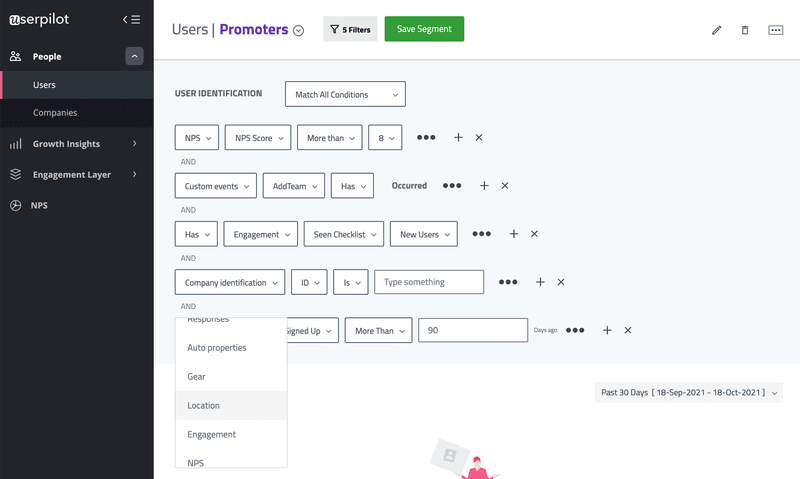Open segment switcher next to Promoters

pos(298,31)
